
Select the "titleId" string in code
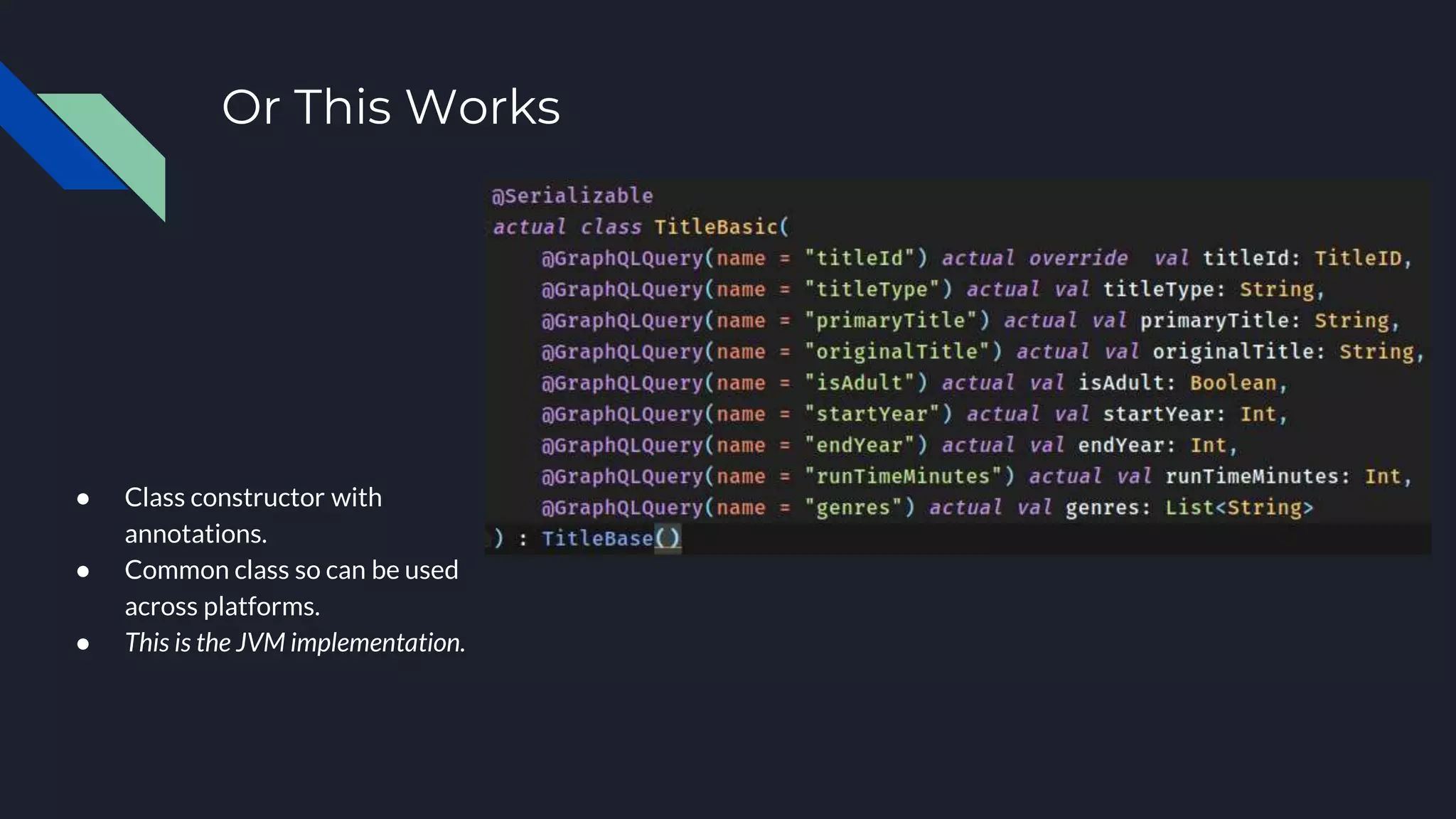[860, 257]
